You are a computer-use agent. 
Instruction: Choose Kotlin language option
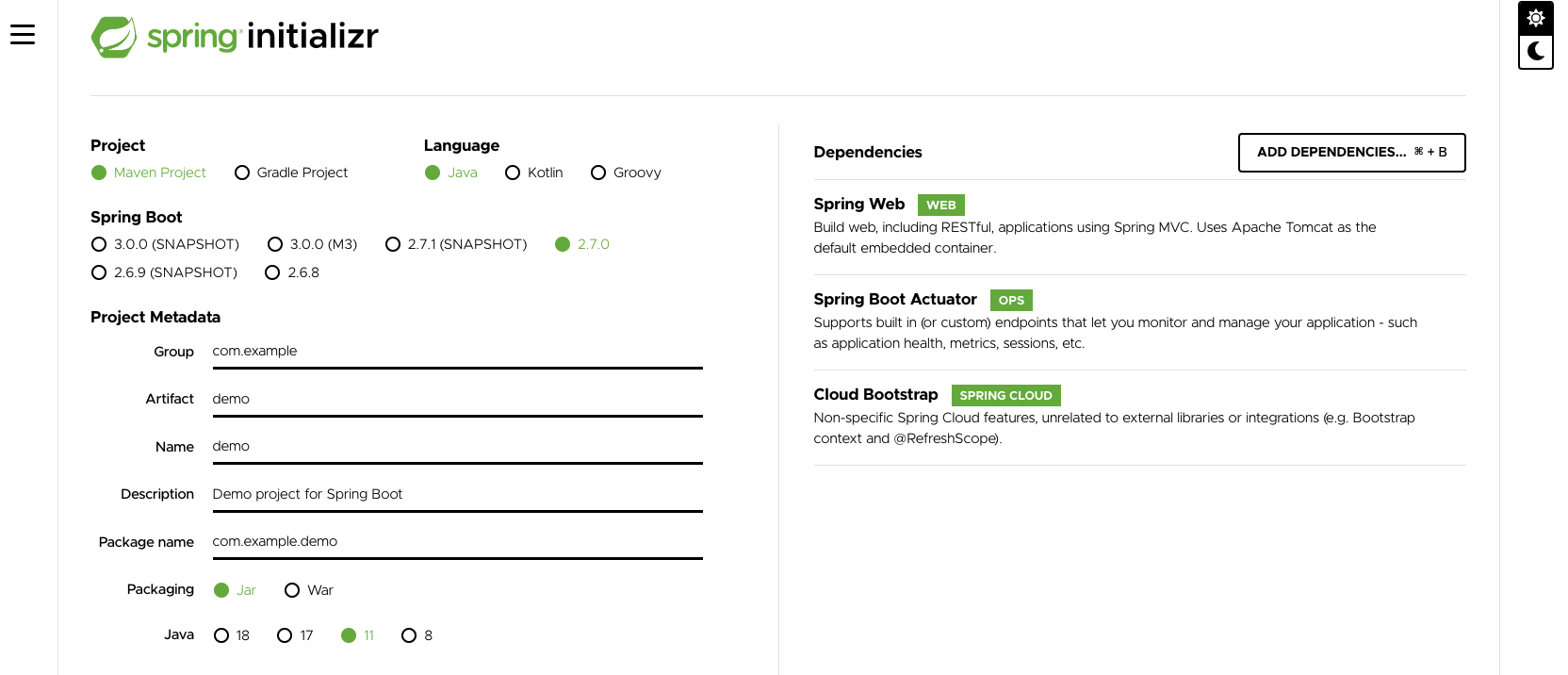click(x=534, y=173)
